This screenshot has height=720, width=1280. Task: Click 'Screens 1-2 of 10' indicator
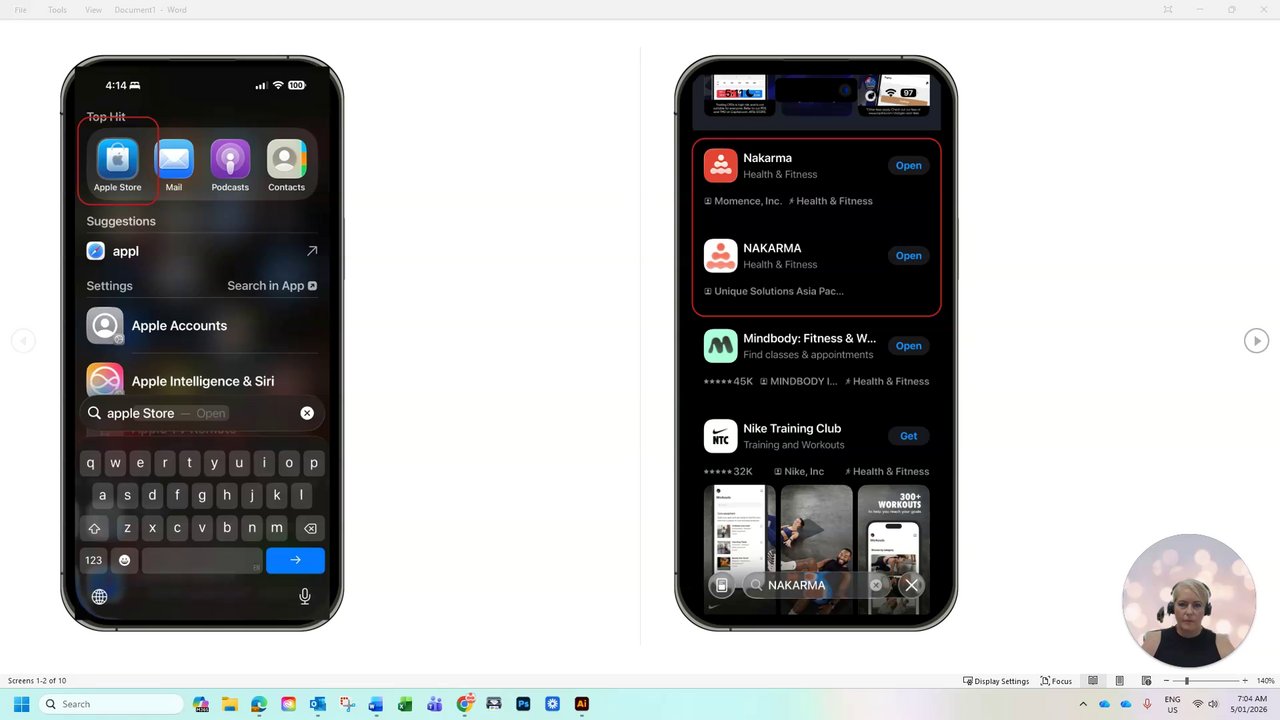pyautogui.click(x=37, y=681)
